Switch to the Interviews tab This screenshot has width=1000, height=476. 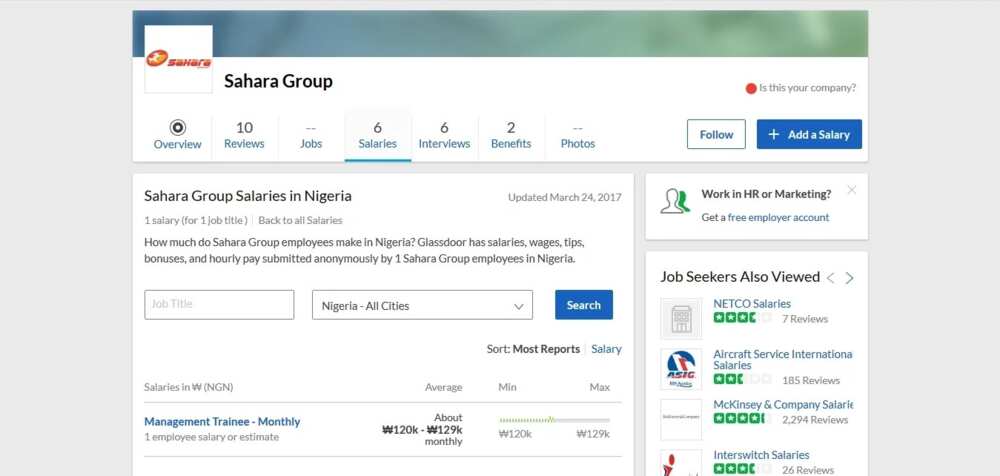(445, 135)
